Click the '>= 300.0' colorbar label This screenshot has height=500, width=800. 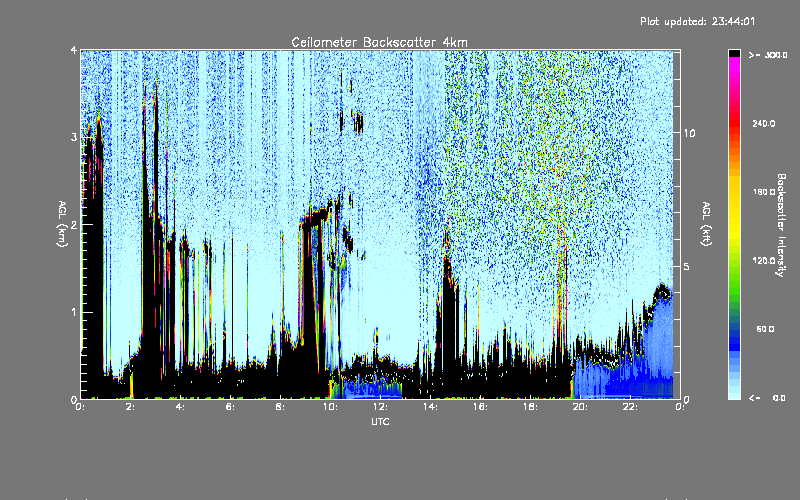pyautogui.click(x=768, y=55)
